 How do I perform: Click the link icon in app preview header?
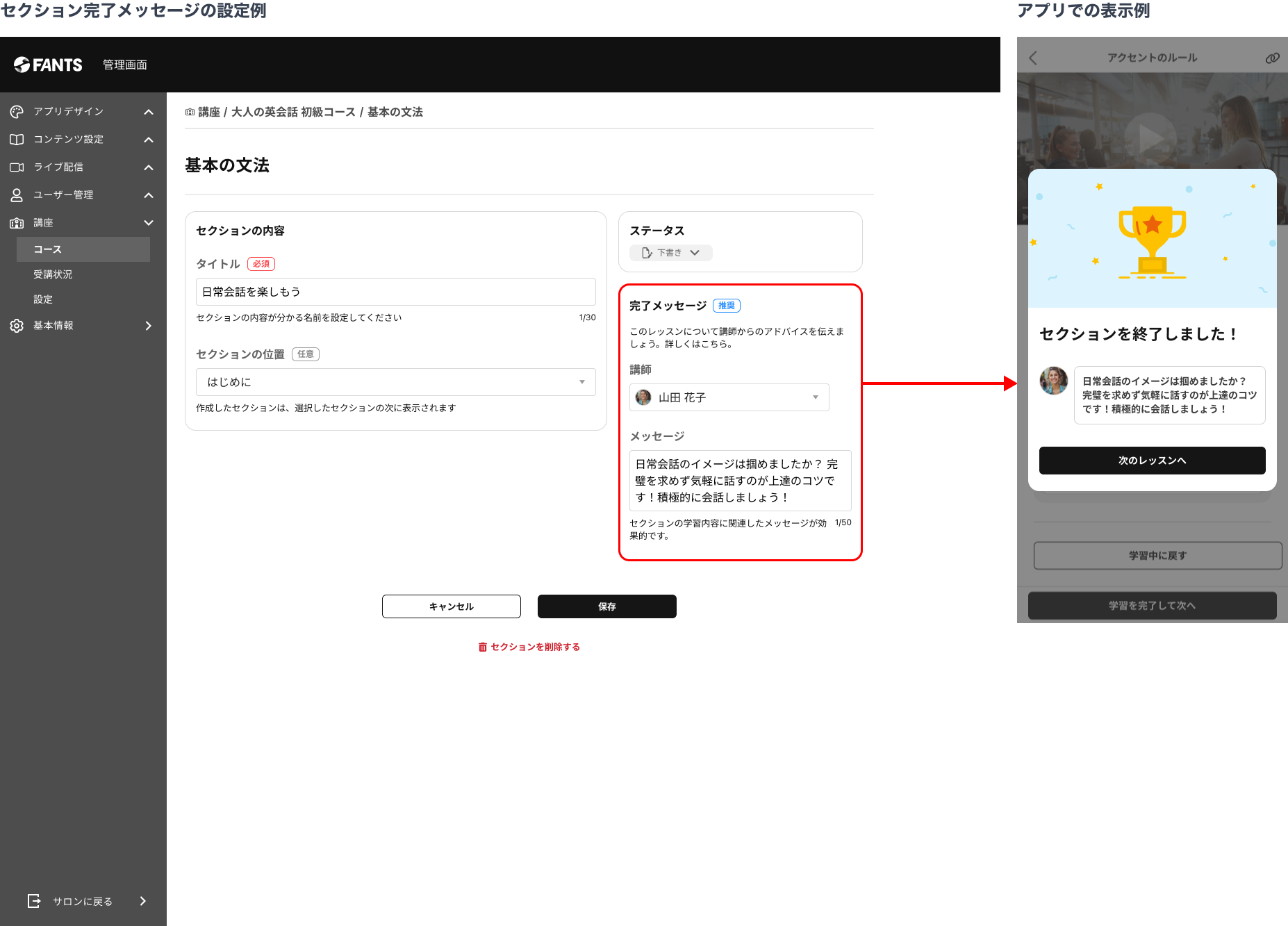coord(1272,58)
